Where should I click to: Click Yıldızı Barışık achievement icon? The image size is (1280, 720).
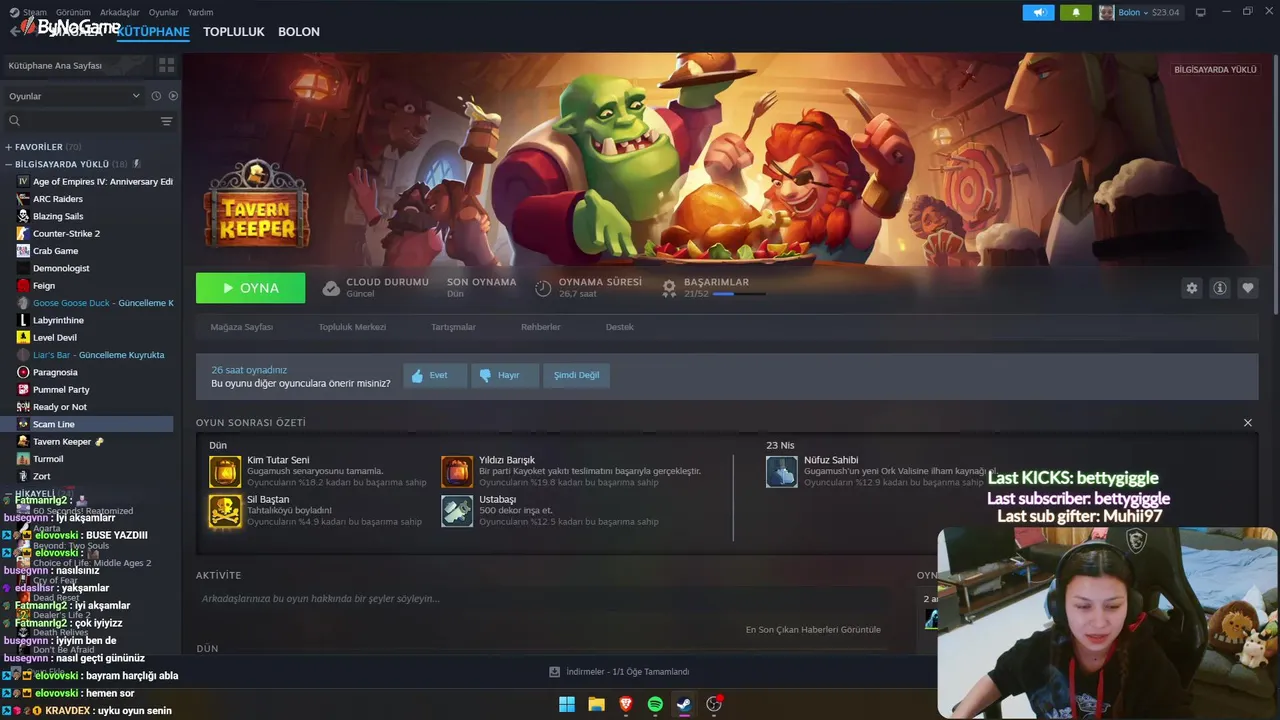(457, 472)
